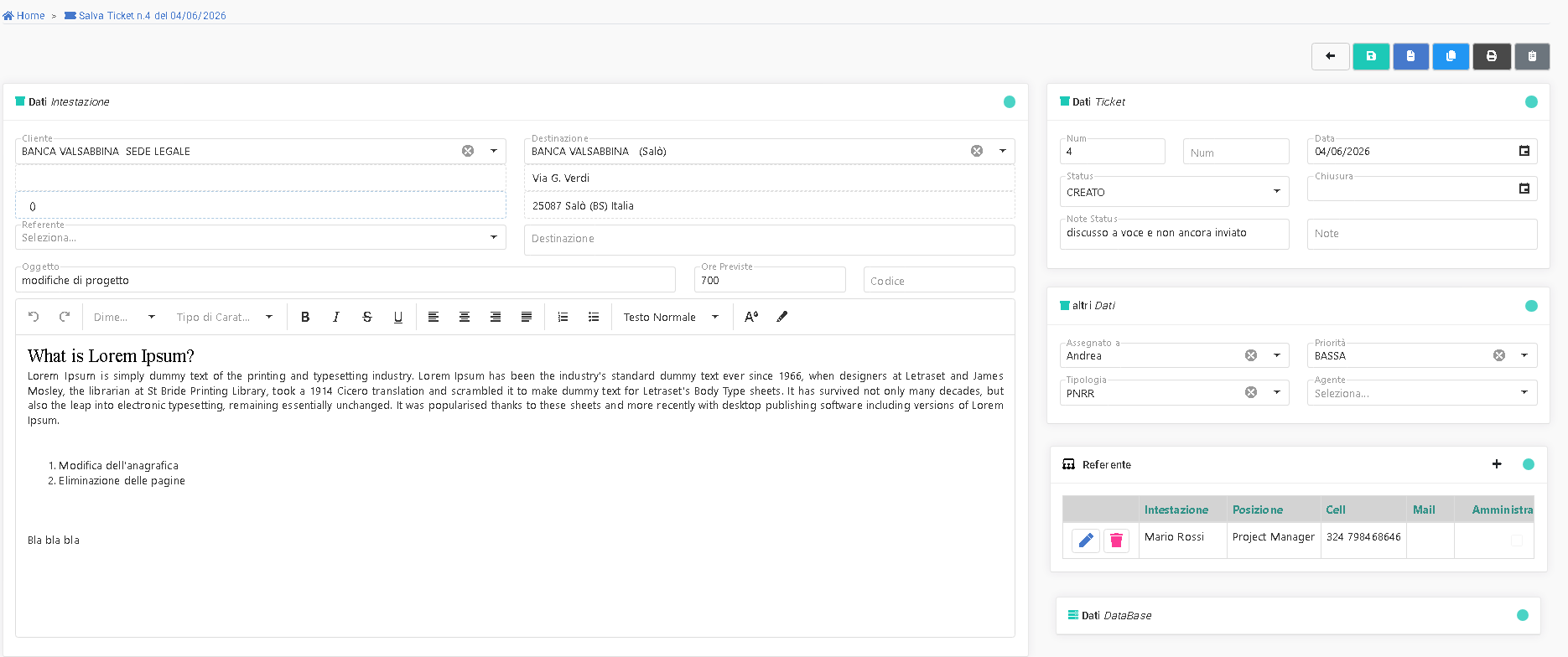This screenshot has width=1568, height=657.
Task: Toggle bold formatting in the editor
Action: 305,317
